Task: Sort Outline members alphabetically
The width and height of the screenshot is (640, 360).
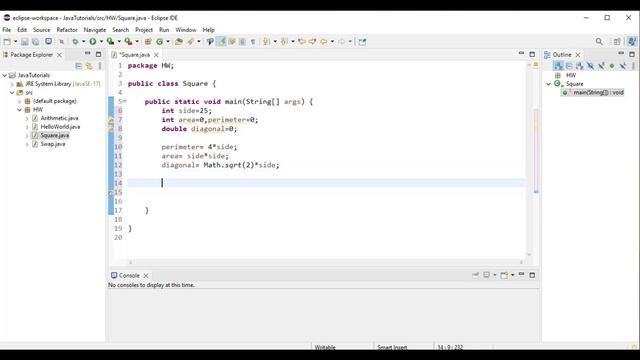Action: pyautogui.click(x=580, y=66)
